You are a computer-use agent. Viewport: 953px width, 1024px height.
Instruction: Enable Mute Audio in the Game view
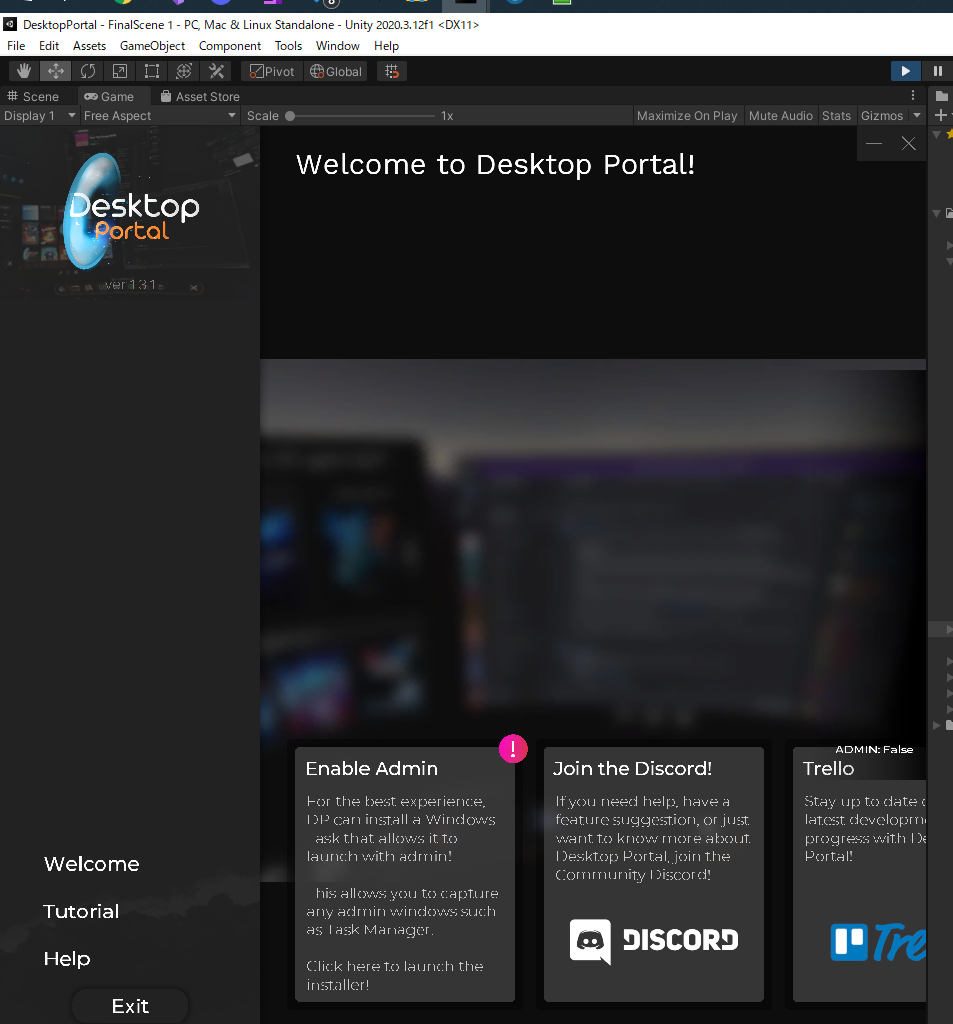(781, 115)
